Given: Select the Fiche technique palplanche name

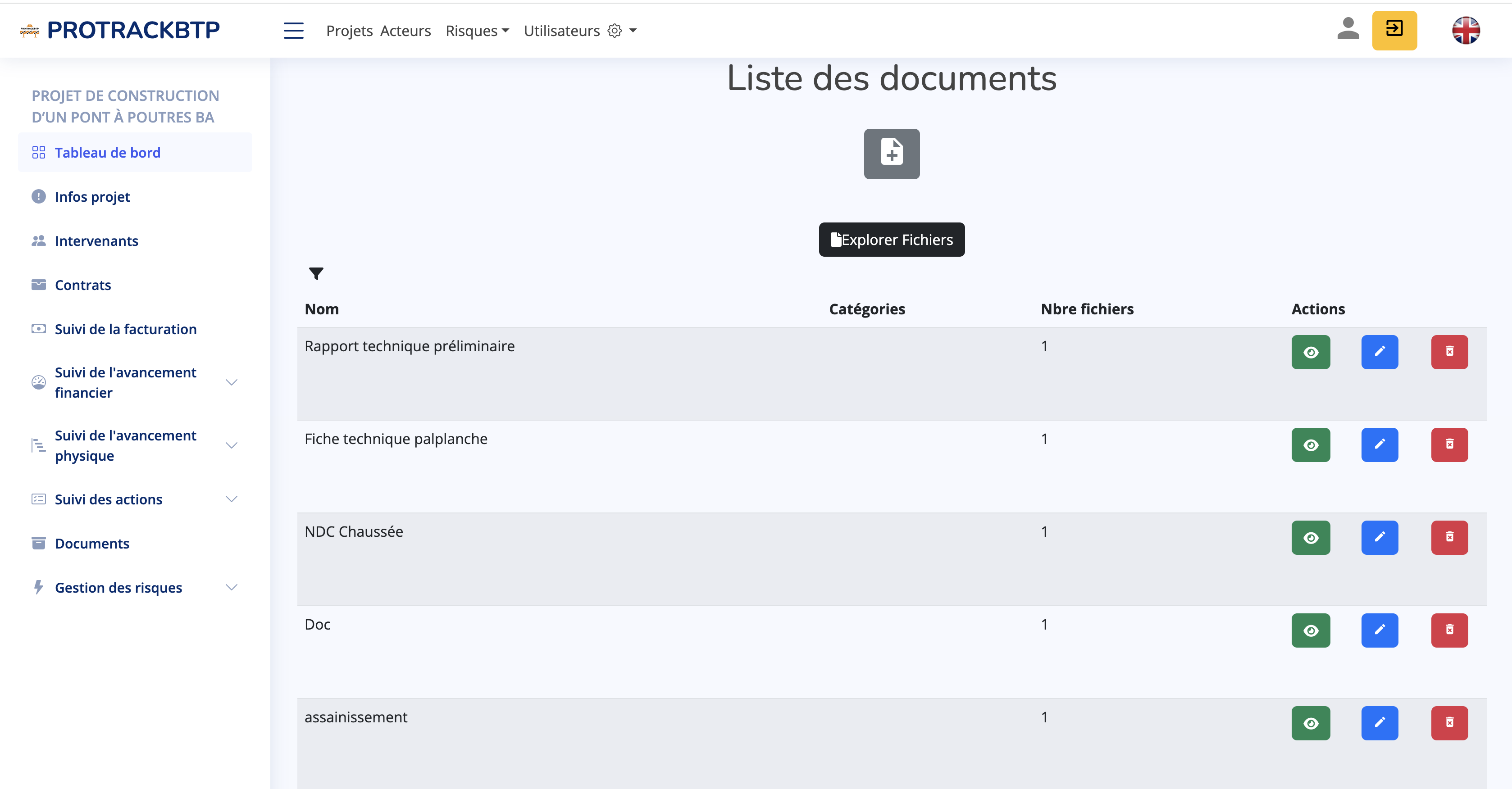Looking at the screenshot, I should (396, 439).
